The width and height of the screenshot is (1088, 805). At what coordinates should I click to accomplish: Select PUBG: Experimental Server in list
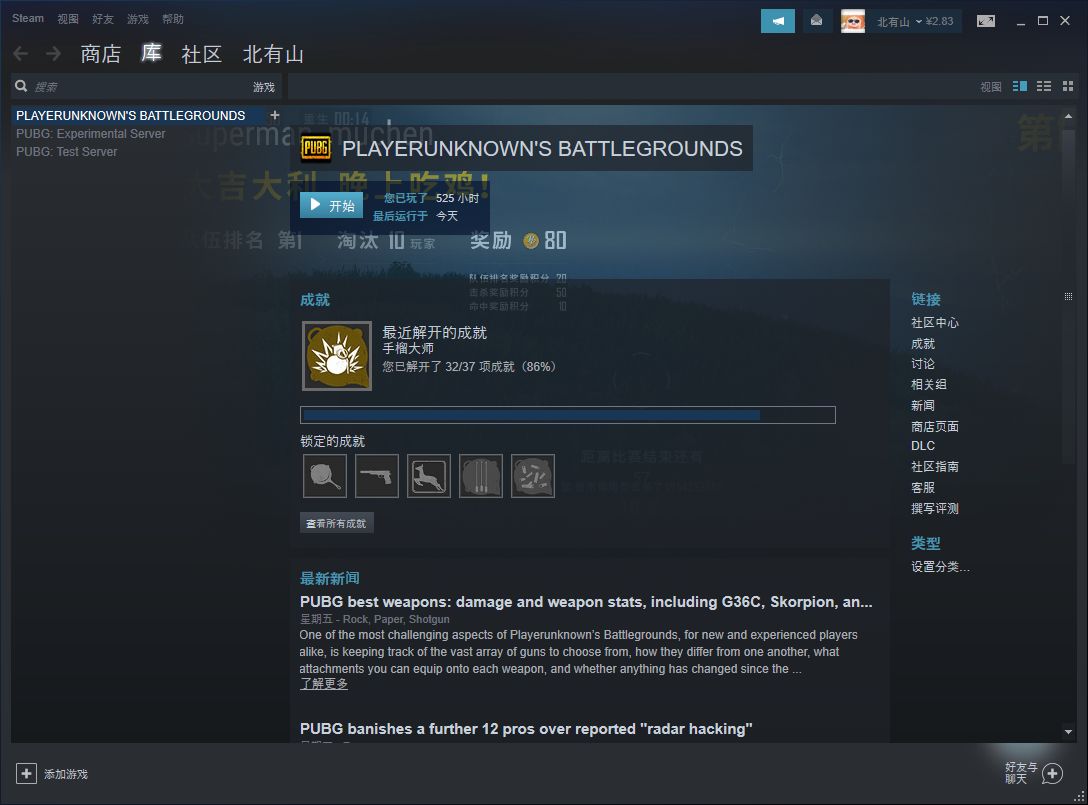pyautogui.click(x=91, y=133)
